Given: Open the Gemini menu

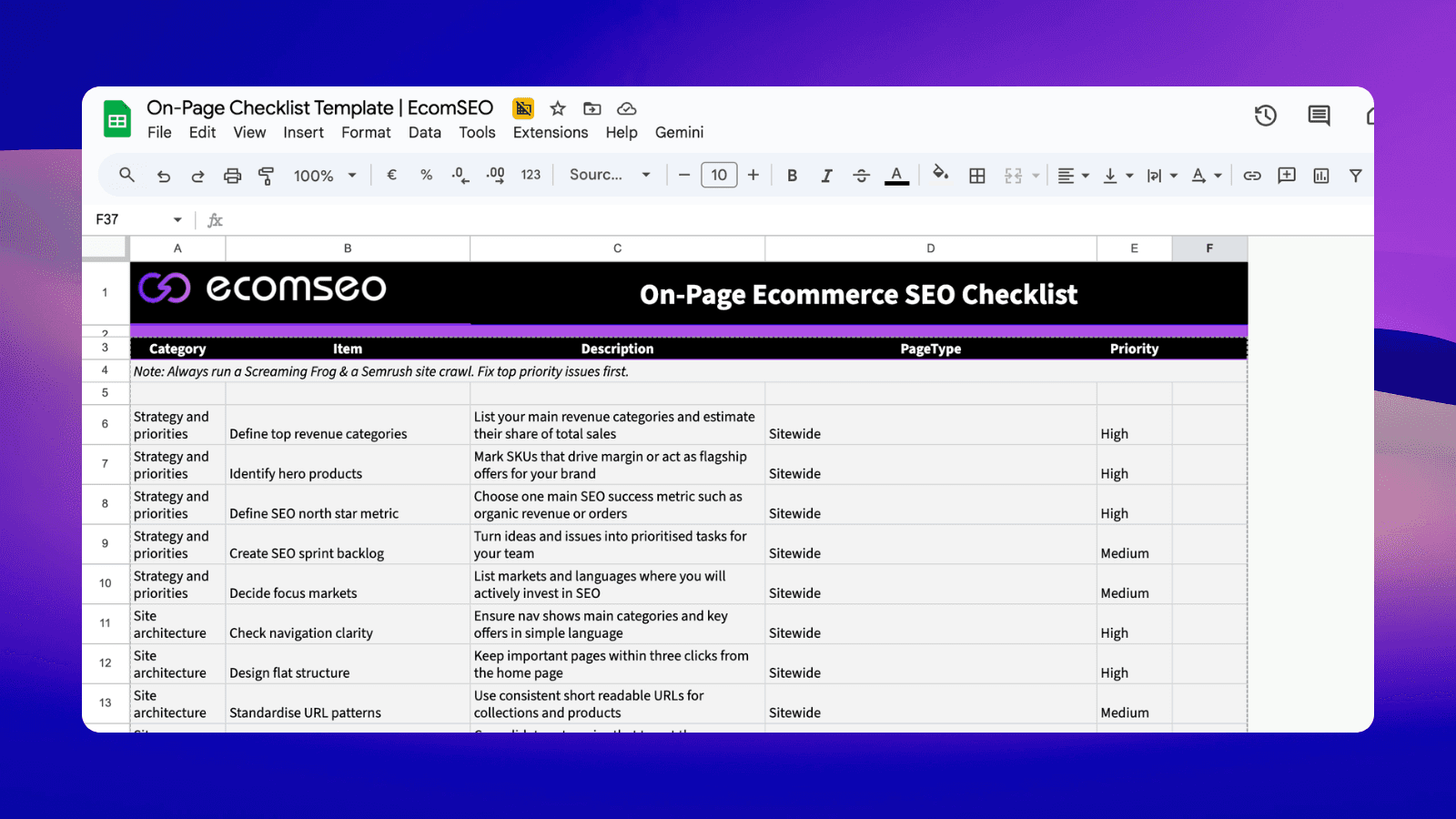Looking at the screenshot, I should [679, 133].
